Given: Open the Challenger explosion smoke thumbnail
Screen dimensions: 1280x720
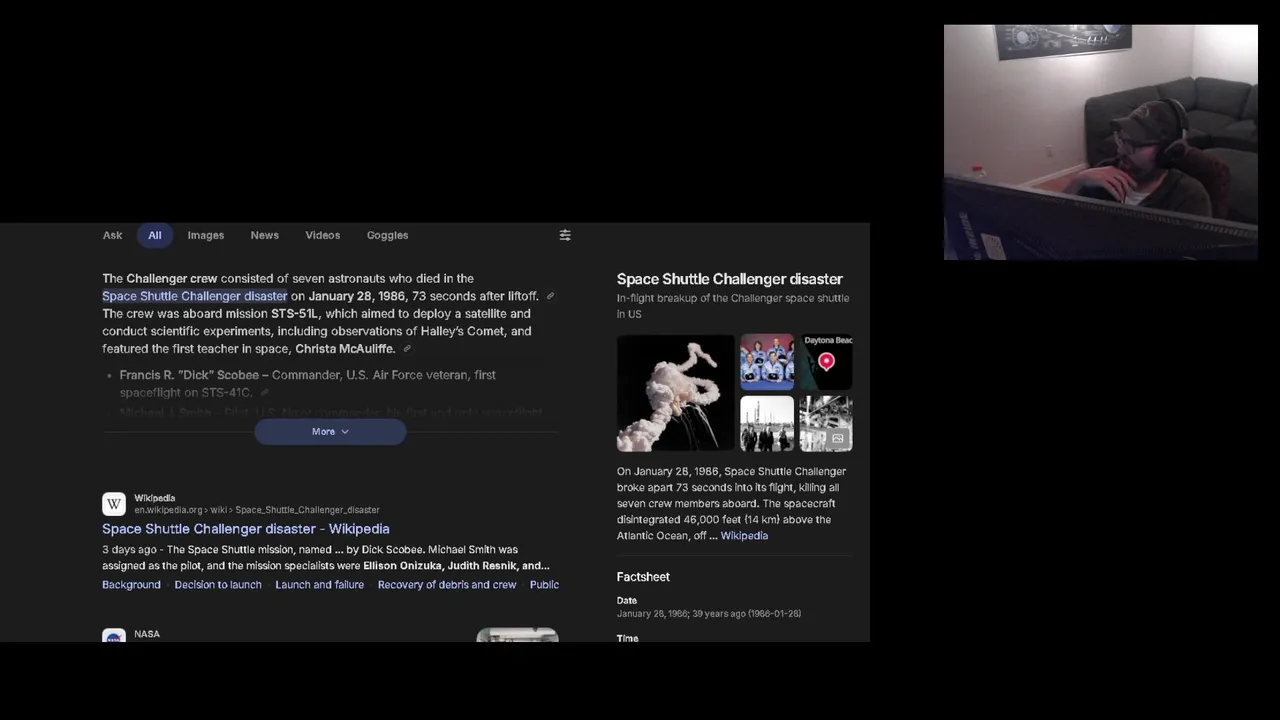Looking at the screenshot, I should (x=676, y=393).
